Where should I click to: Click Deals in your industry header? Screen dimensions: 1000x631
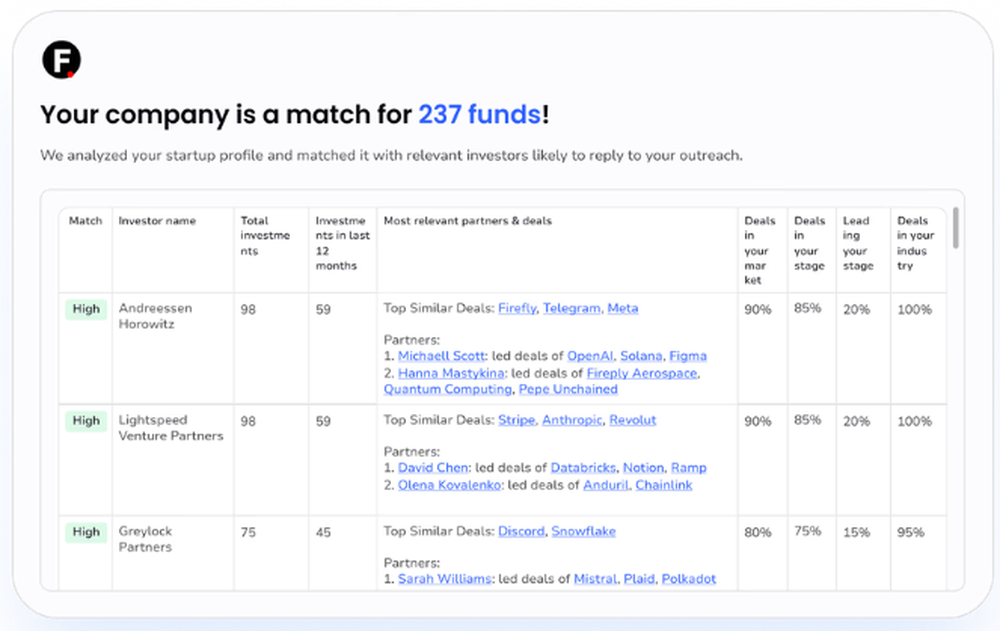(x=915, y=243)
